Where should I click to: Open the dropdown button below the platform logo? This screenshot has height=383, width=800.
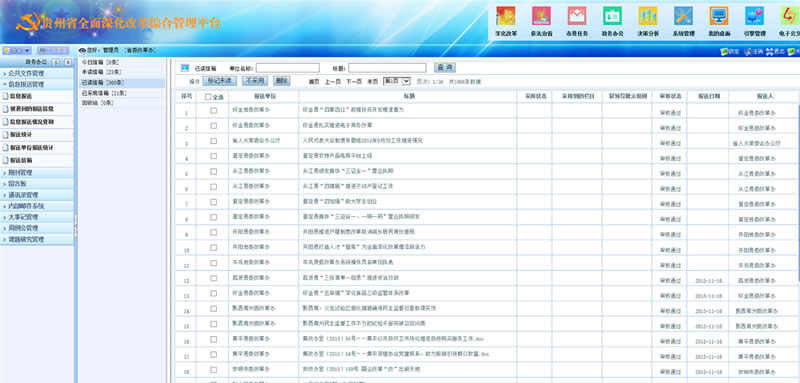(17, 50)
